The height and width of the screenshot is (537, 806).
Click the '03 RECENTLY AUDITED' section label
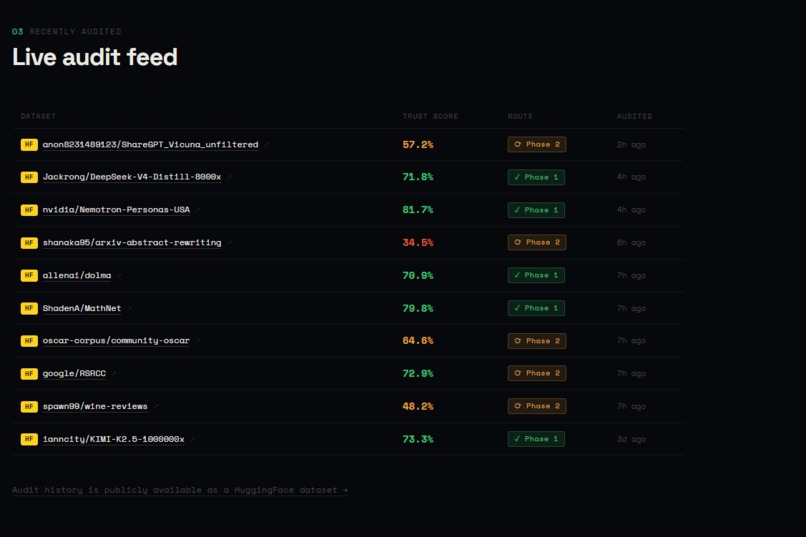pos(67,32)
